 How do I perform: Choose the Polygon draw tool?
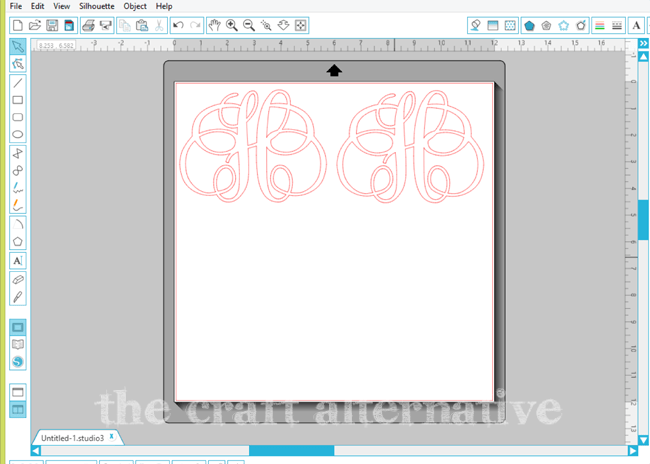(17, 153)
